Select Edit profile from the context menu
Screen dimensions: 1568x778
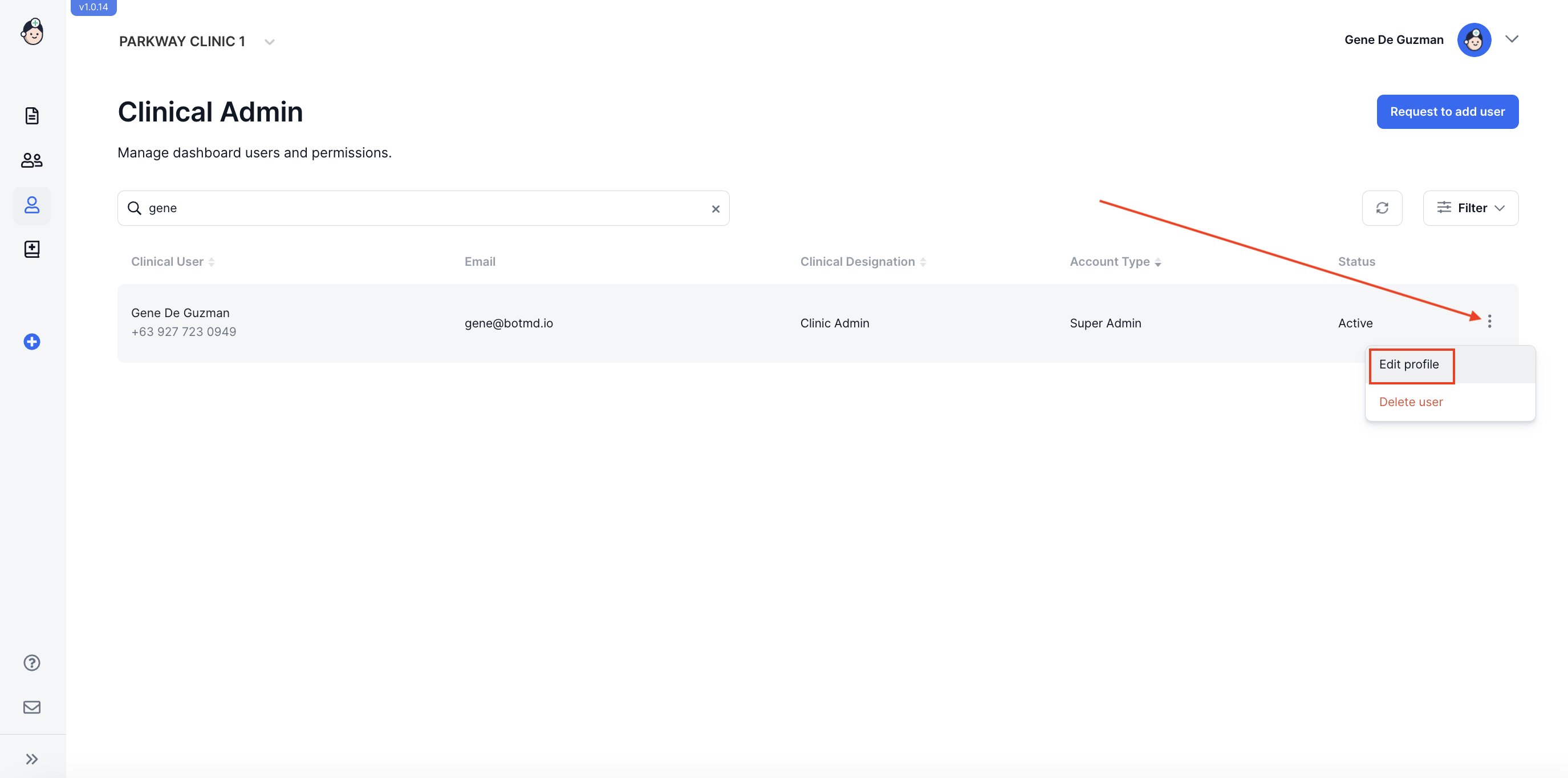1409,364
